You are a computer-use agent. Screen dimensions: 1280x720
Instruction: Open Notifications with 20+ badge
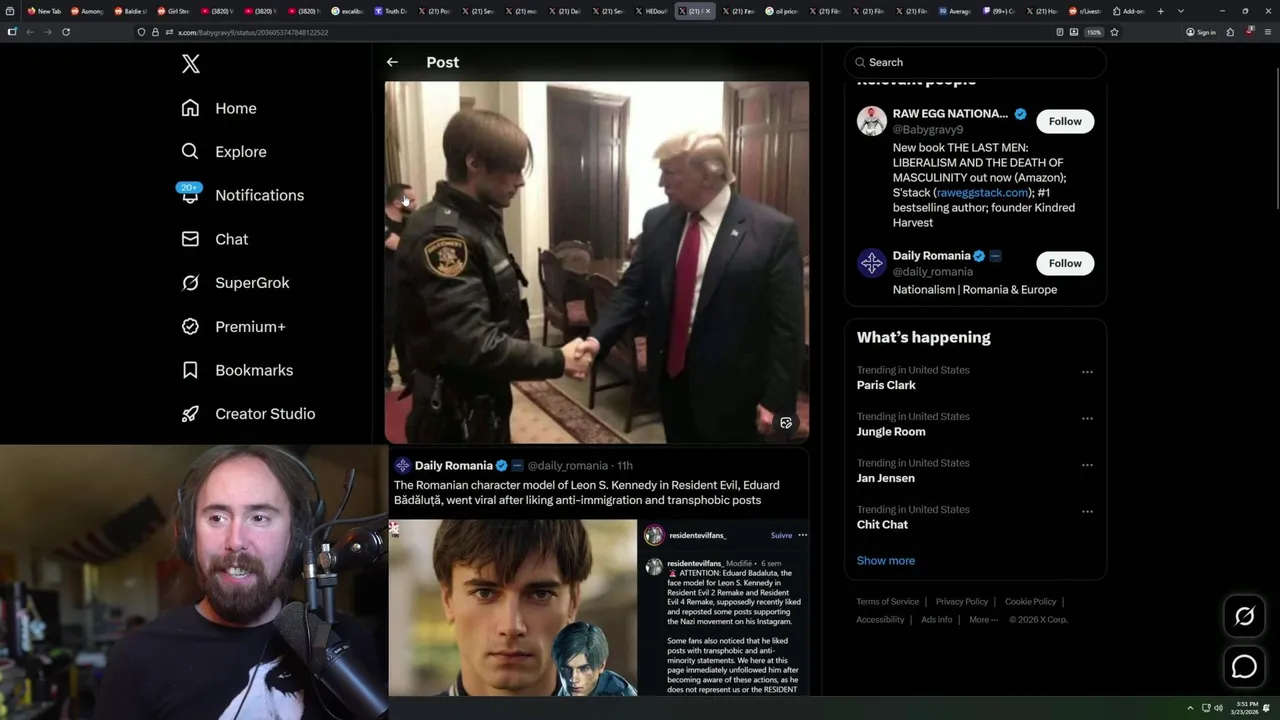242,195
